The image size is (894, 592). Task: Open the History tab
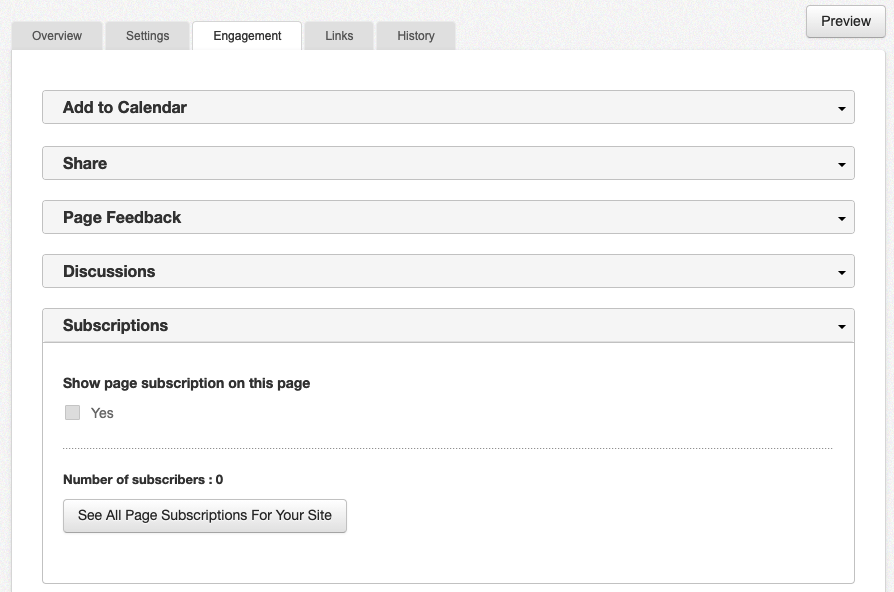(415, 35)
